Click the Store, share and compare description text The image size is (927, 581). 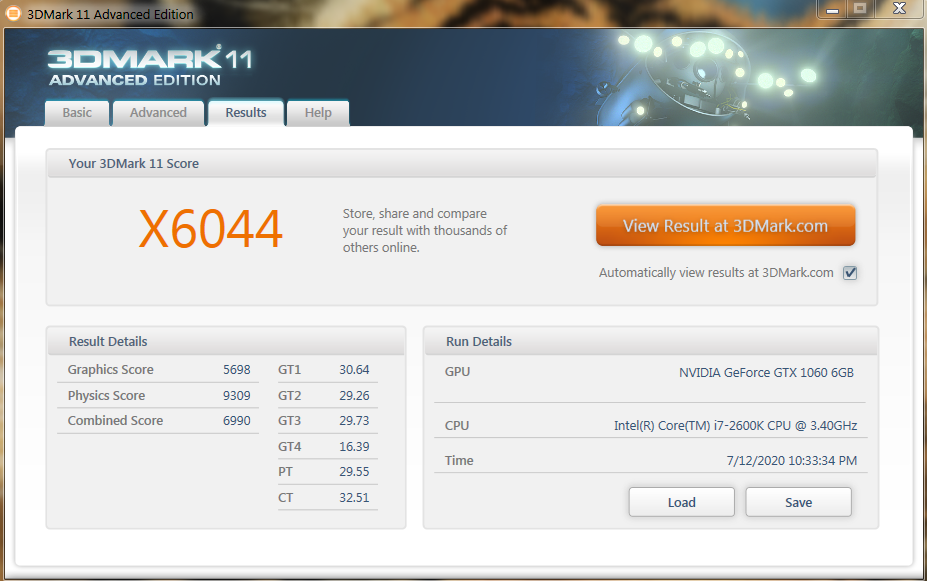pos(424,231)
